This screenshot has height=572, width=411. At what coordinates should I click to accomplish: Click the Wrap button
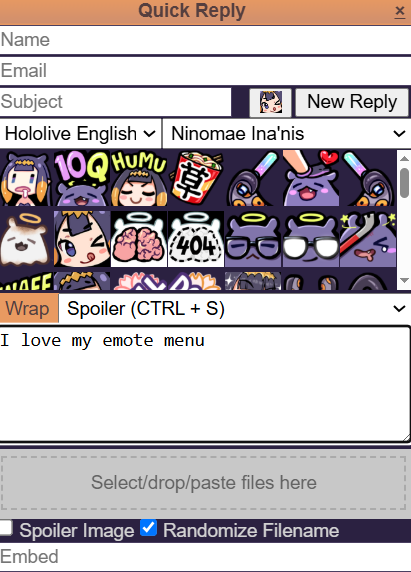point(29,309)
